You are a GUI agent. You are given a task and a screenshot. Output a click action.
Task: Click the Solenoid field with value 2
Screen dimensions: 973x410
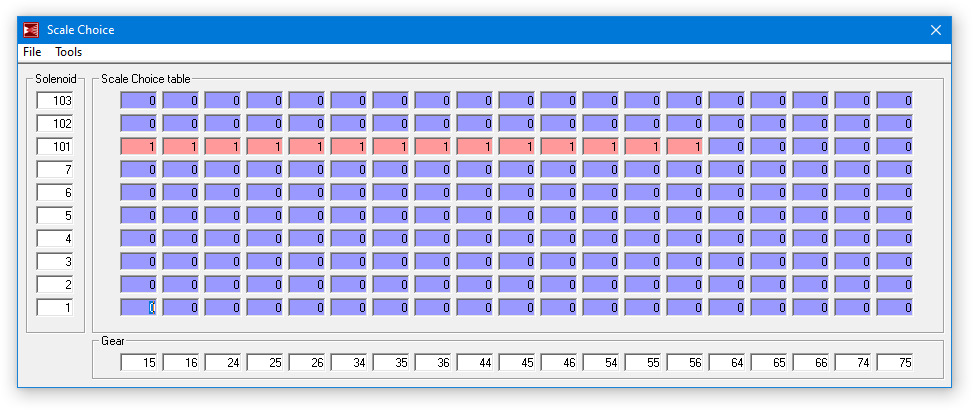point(55,284)
